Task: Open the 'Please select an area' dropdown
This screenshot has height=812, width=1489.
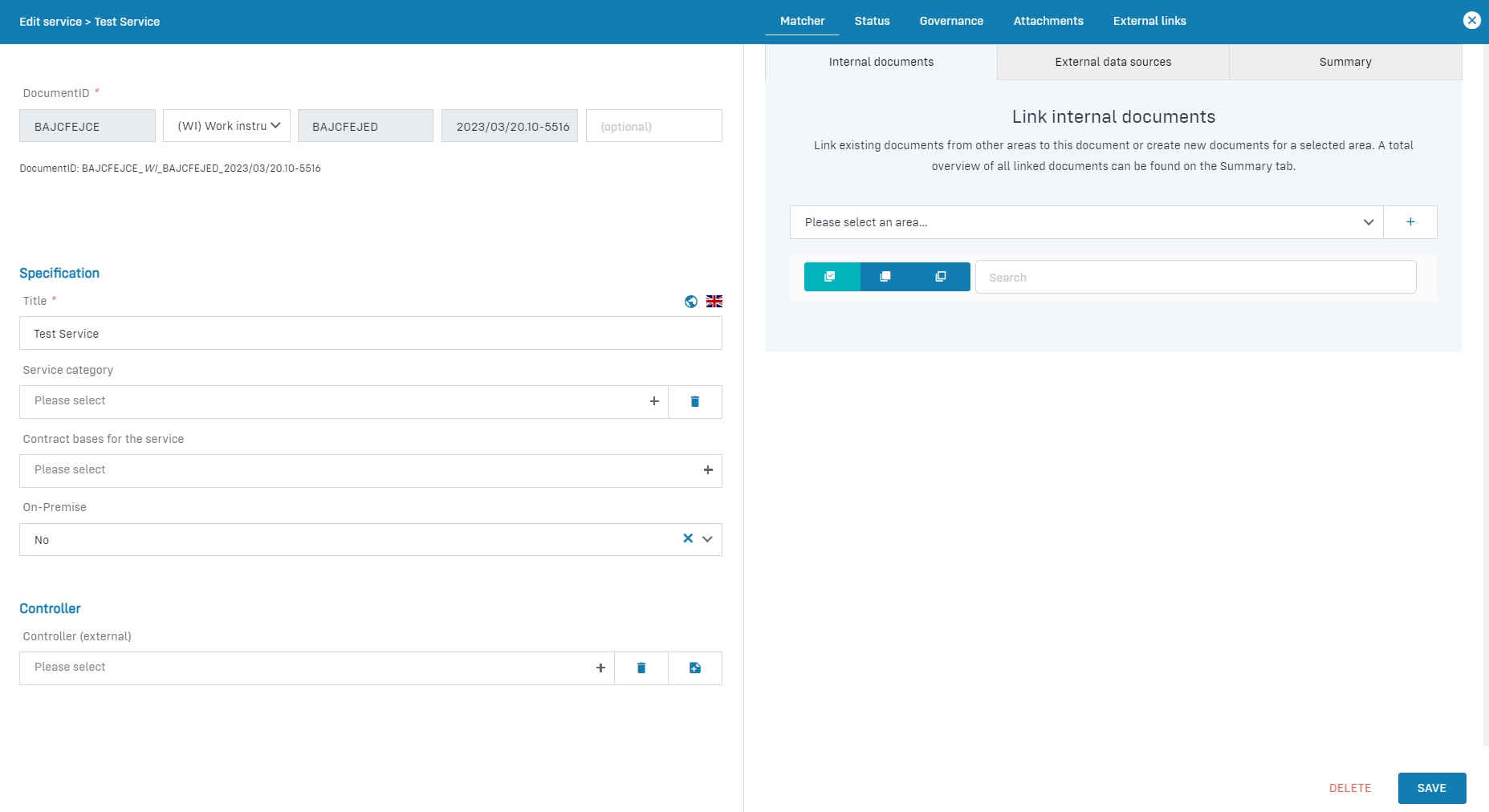Action: [1085, 222]
